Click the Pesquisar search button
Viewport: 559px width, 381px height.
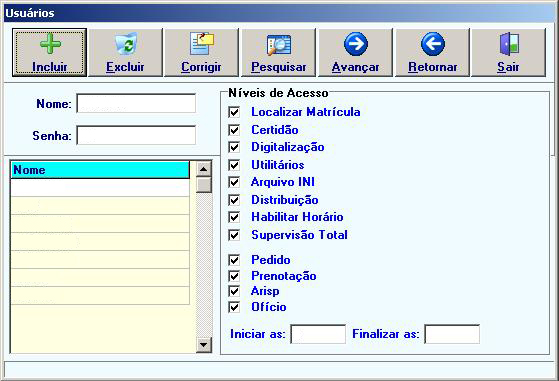278,52
